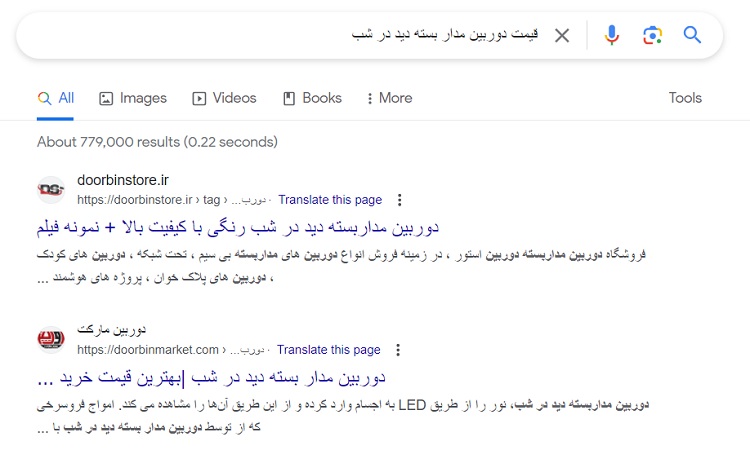Viewport: 750px width, 450px height.
Task: Open Google Lens image search
Action: pyautogui.click(x=652, y=36)
